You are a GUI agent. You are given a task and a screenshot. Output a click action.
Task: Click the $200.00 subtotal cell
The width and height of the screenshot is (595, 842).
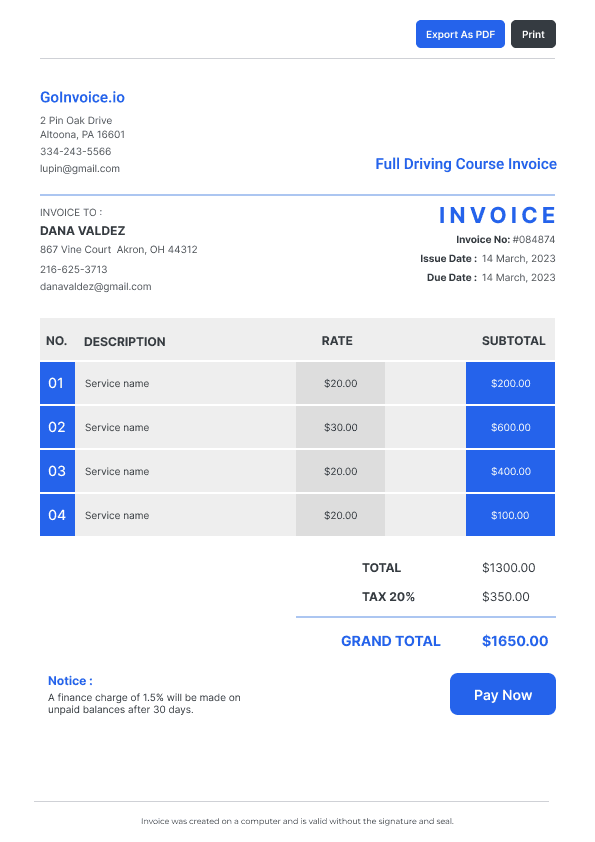coord(510,383)
